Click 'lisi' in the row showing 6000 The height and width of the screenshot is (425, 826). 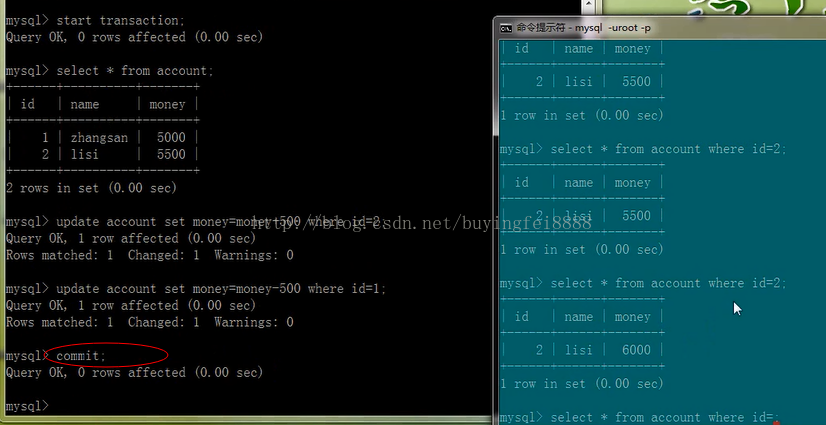pos(578,350)
